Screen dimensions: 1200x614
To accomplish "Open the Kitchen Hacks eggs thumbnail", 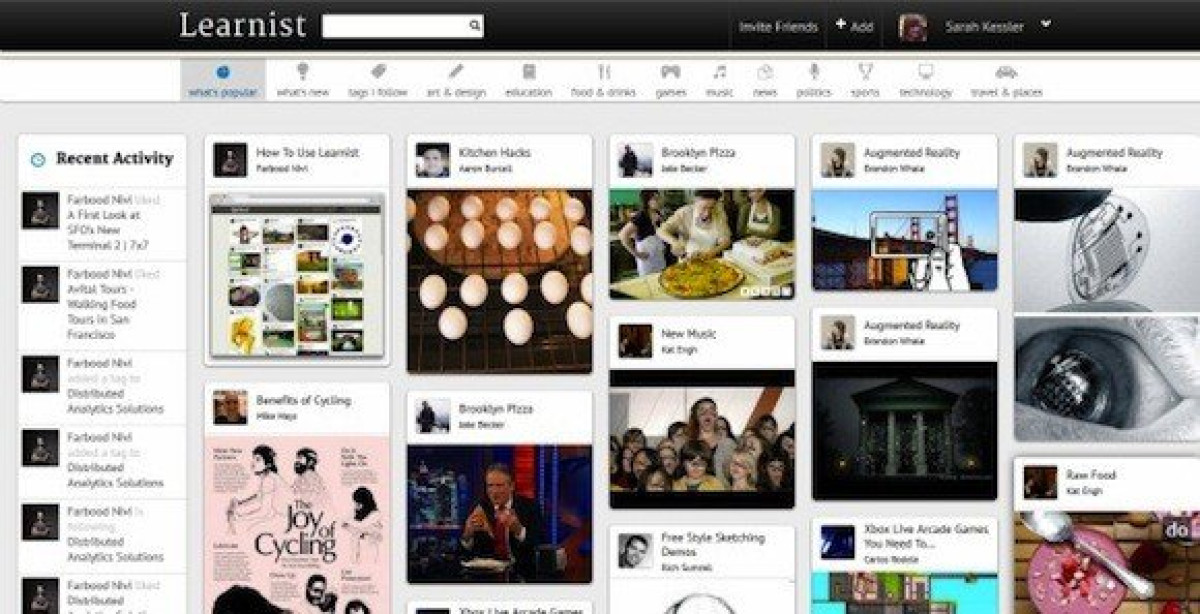I will pyautogui.click(x=499, y=281).
